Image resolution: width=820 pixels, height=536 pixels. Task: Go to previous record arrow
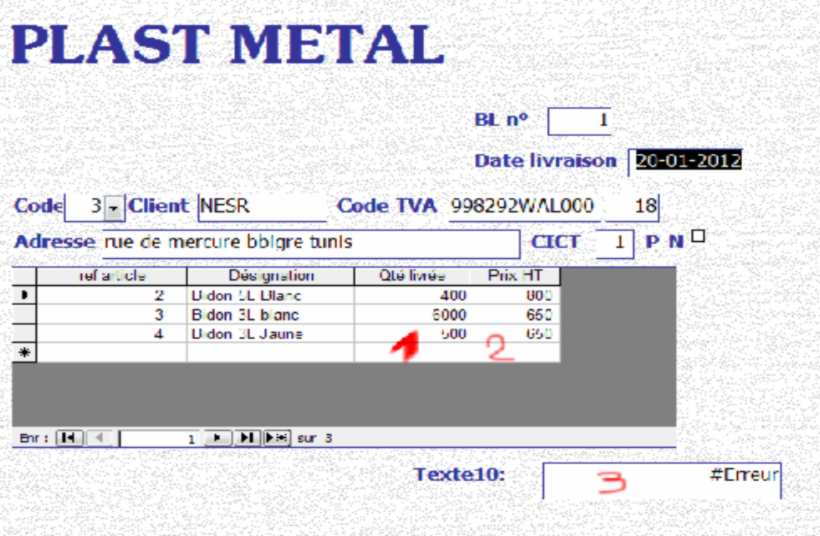click(99, 438)
